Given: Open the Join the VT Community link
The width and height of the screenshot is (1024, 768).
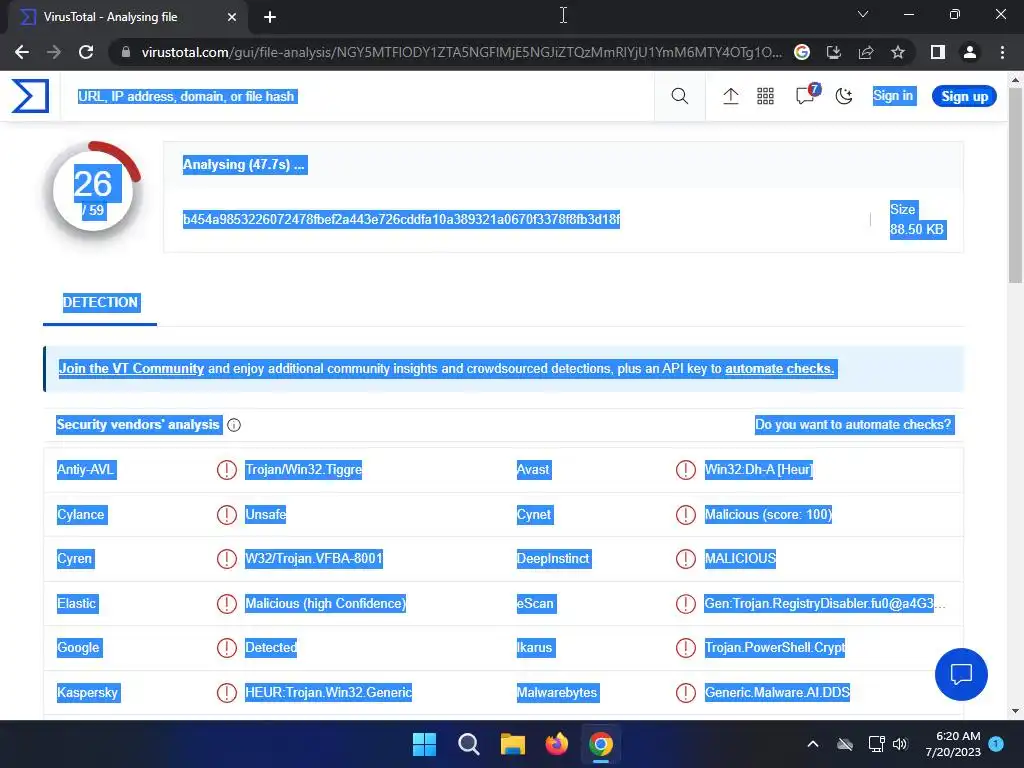Looking at the screenshot, I should pyautogui.click(x=131, y=368).
